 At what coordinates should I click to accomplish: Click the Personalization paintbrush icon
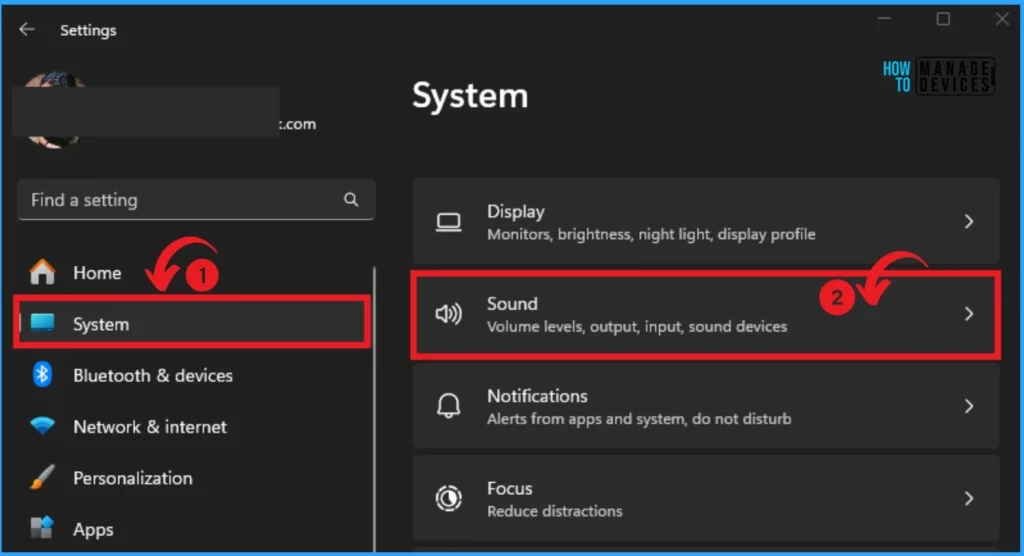42,478
